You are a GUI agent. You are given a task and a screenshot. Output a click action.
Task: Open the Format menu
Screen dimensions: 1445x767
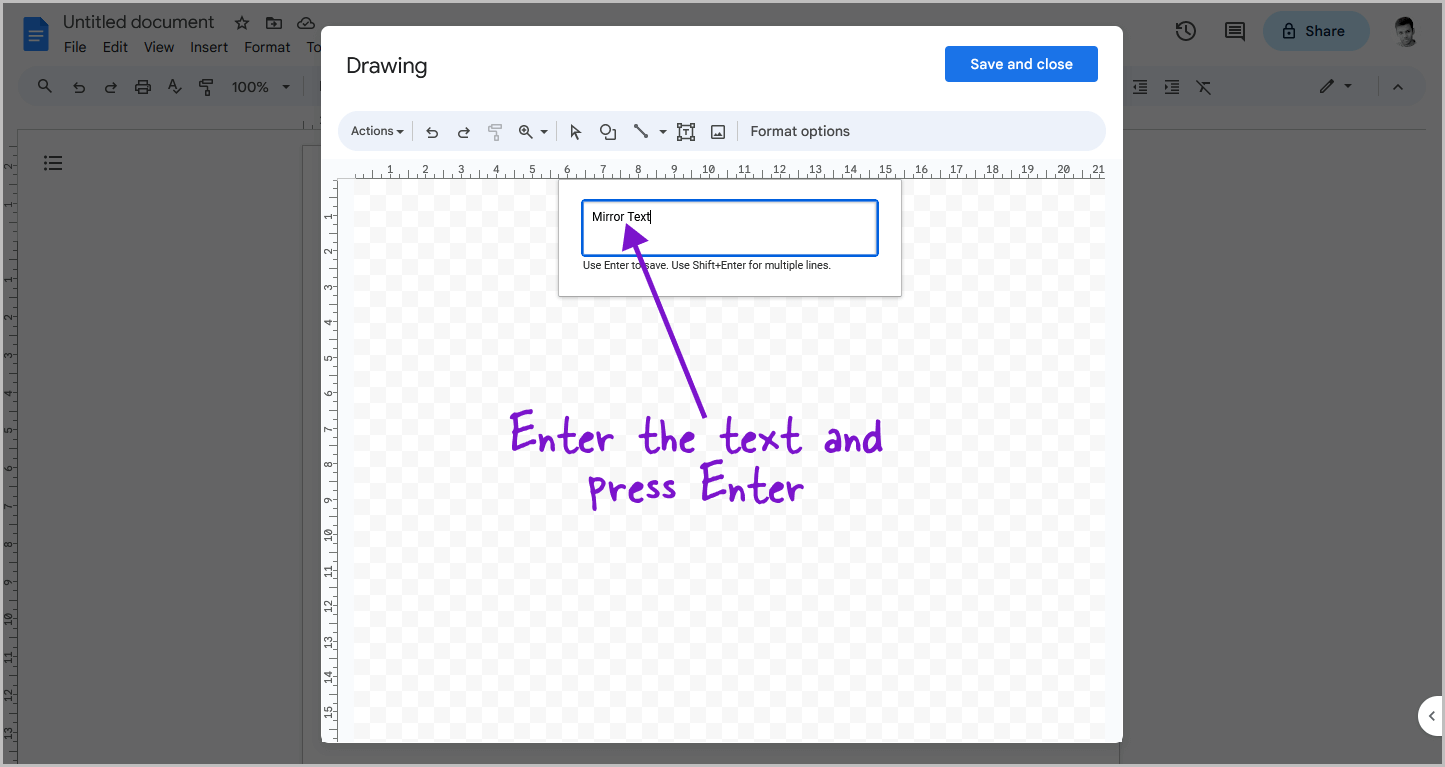[266, 46]
